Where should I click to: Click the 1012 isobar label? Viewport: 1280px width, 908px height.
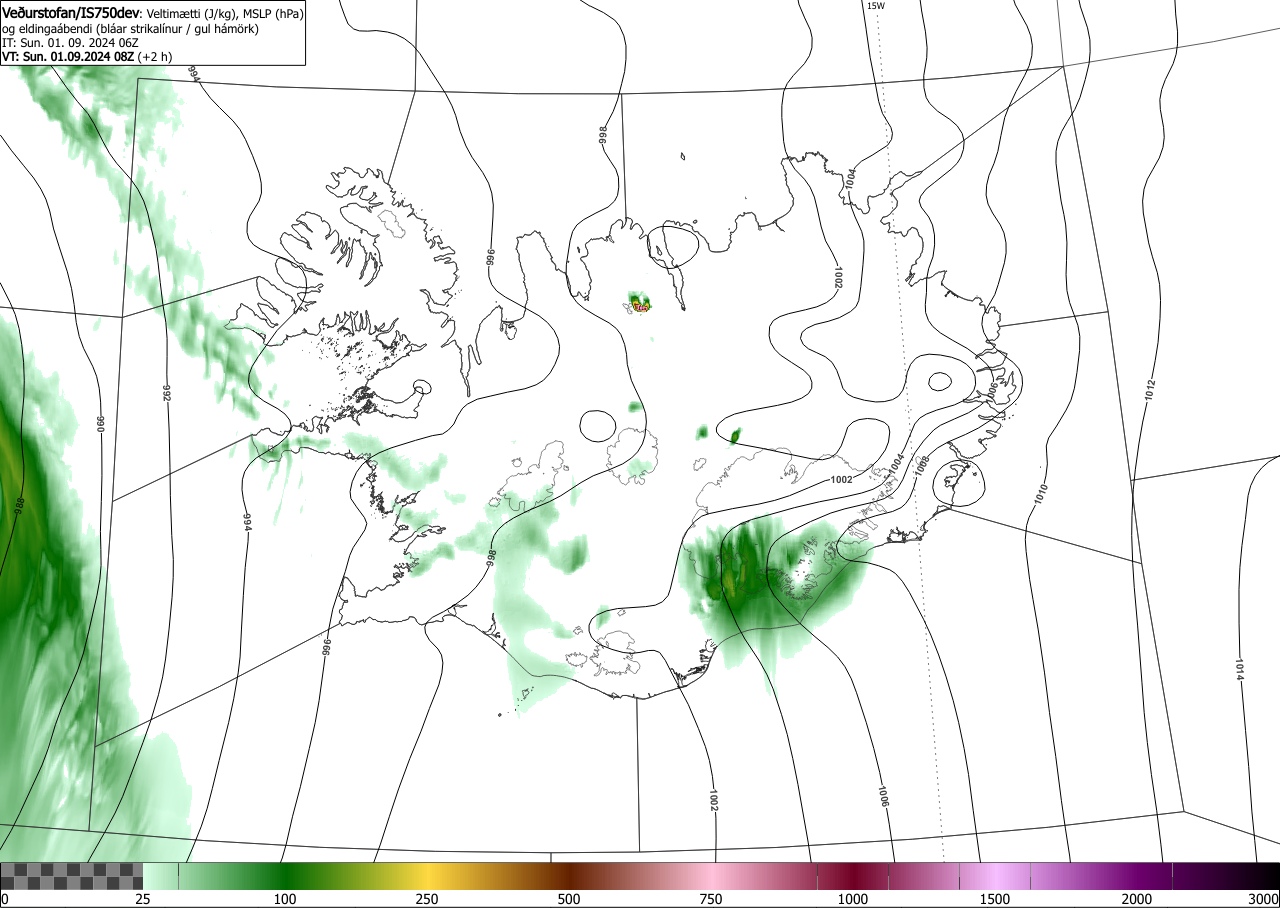1151,391
